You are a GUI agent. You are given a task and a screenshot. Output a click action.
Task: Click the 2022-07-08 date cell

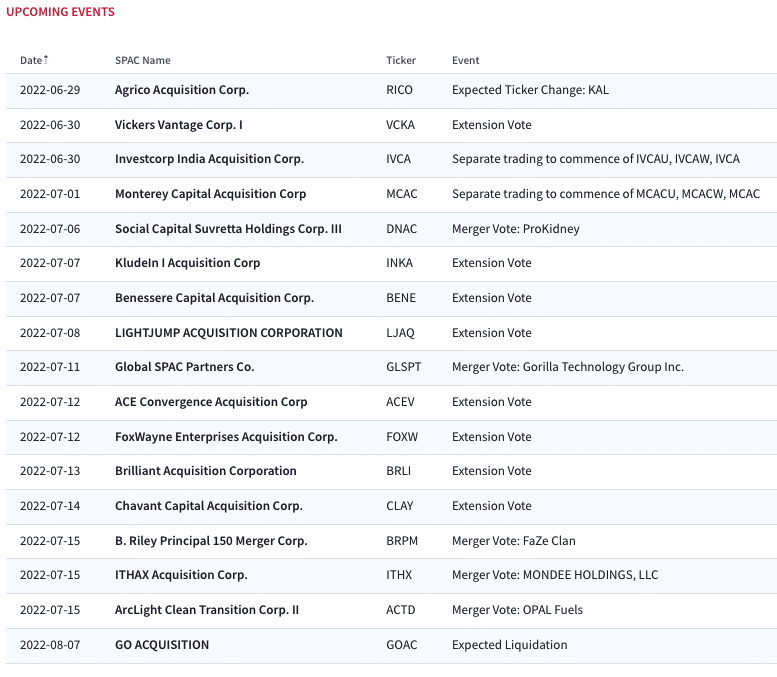tap(50, 333)
